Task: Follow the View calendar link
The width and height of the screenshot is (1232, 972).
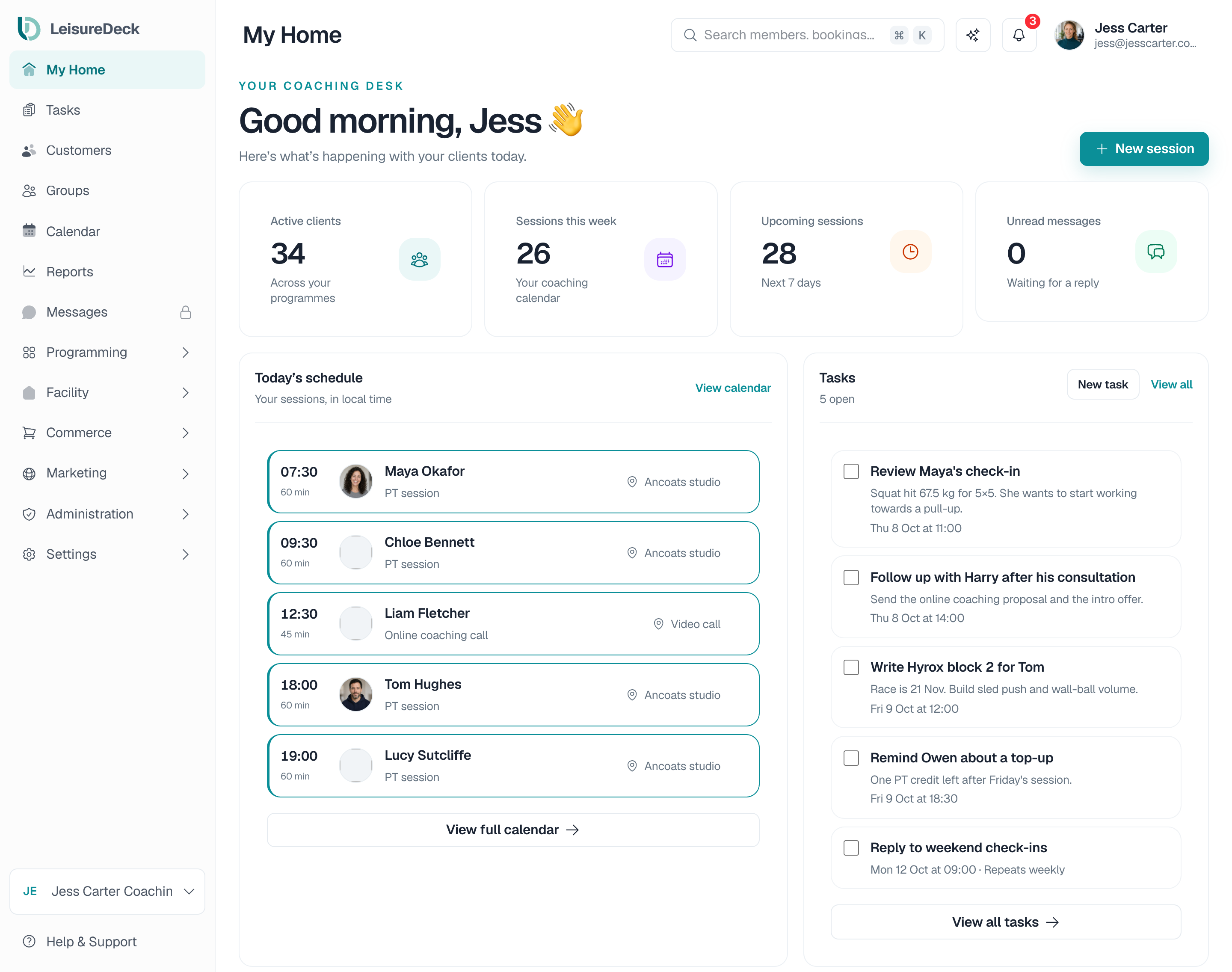Action: (x=733, y=388)
